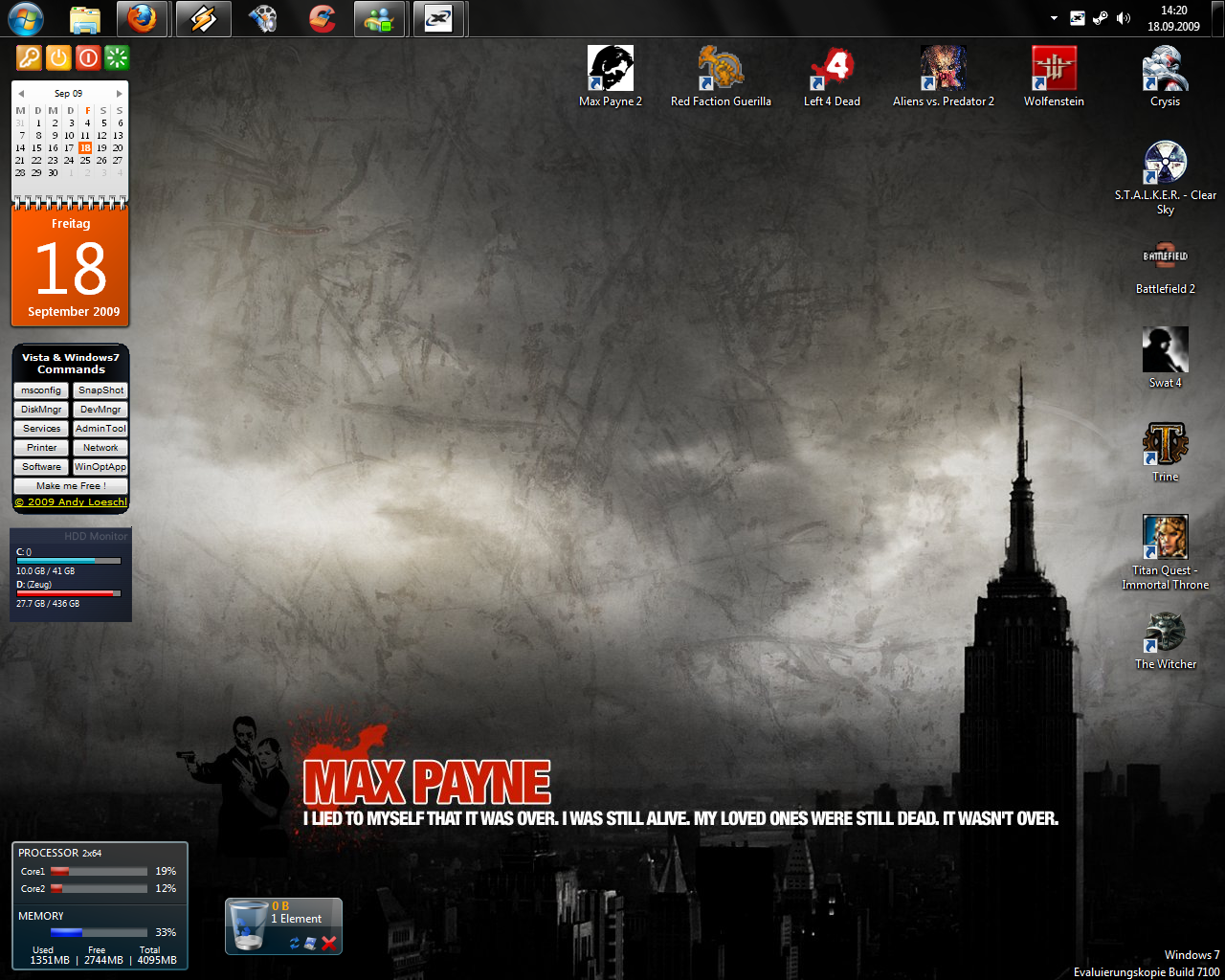Click the Printer command button

(x=41, y=448)
